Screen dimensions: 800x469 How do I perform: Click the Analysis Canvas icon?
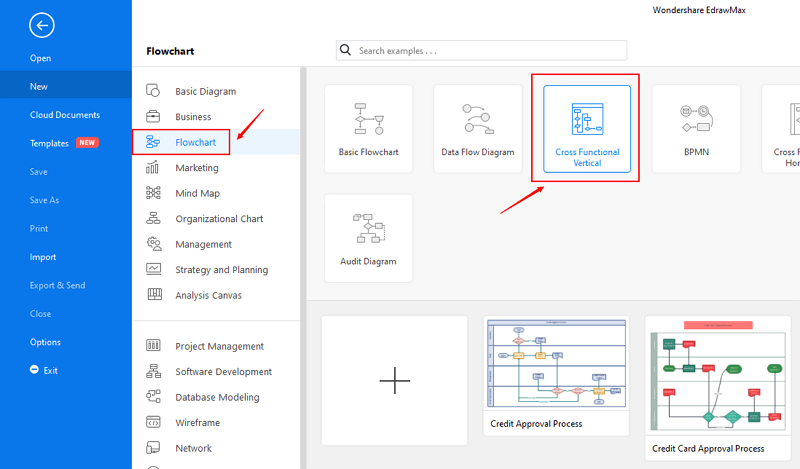pyautogui.click(x=155, y=294)
